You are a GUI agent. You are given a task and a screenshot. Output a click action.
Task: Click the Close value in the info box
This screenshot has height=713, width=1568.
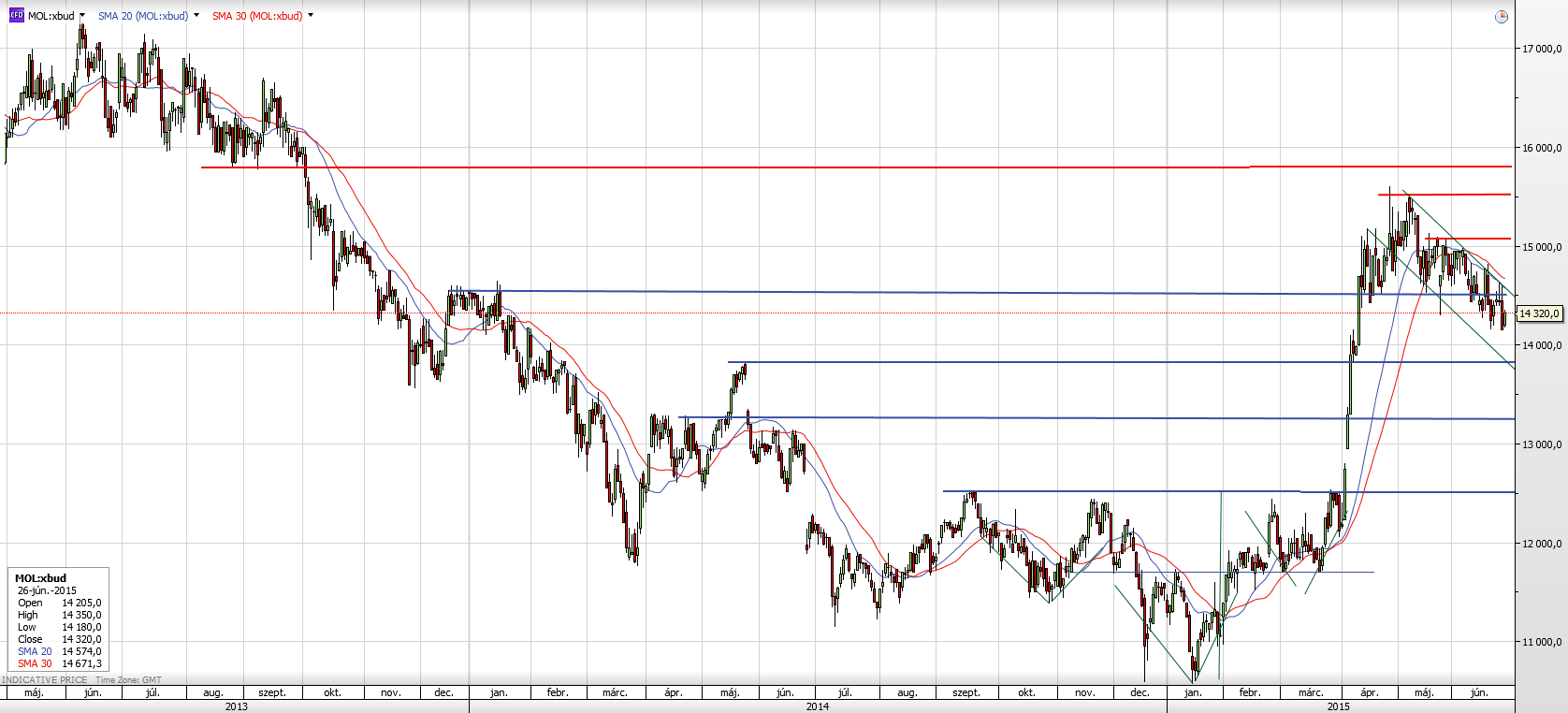pos(81,639)
